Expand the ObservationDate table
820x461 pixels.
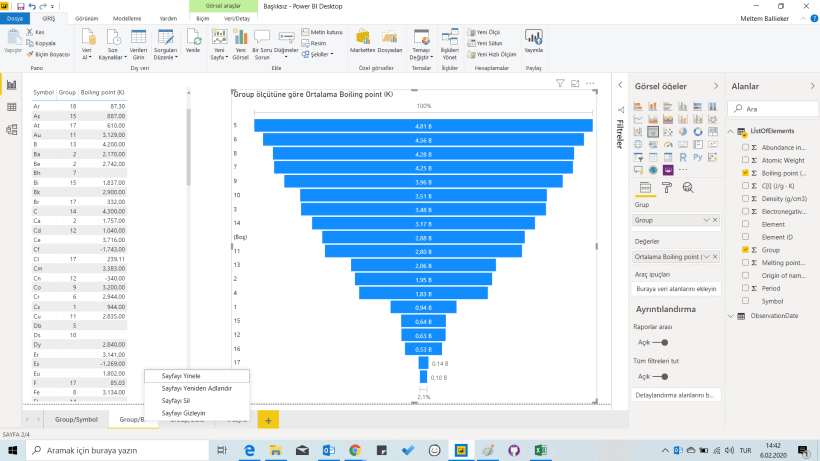coord(732,316)
